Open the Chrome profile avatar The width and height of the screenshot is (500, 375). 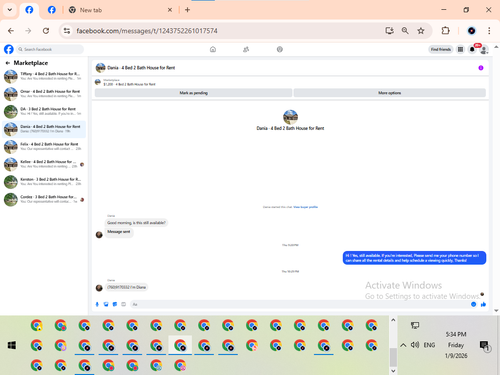coord(471,31)
